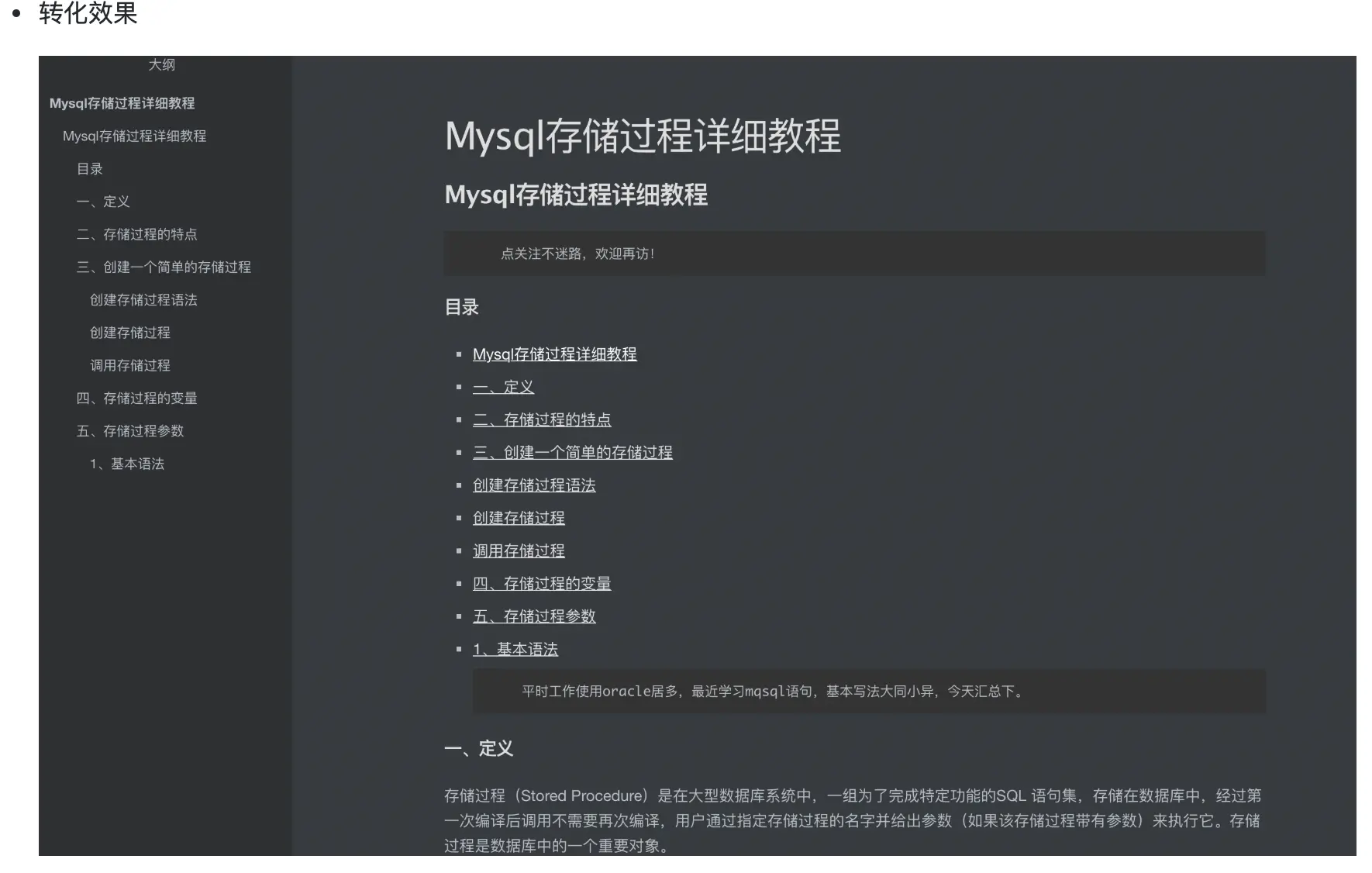1372x873 pixels.
Task: Click the underlined "创建存储过程语法" contents link
Action: [x=534, y=485]
